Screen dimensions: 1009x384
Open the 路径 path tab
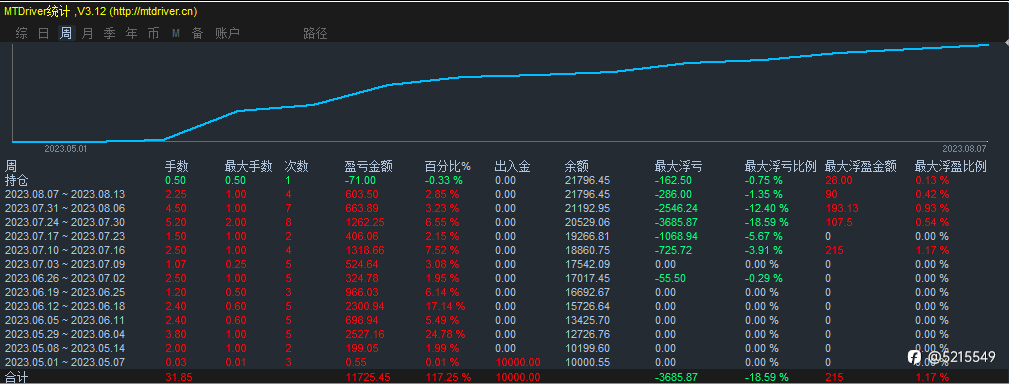pos(315,33)
